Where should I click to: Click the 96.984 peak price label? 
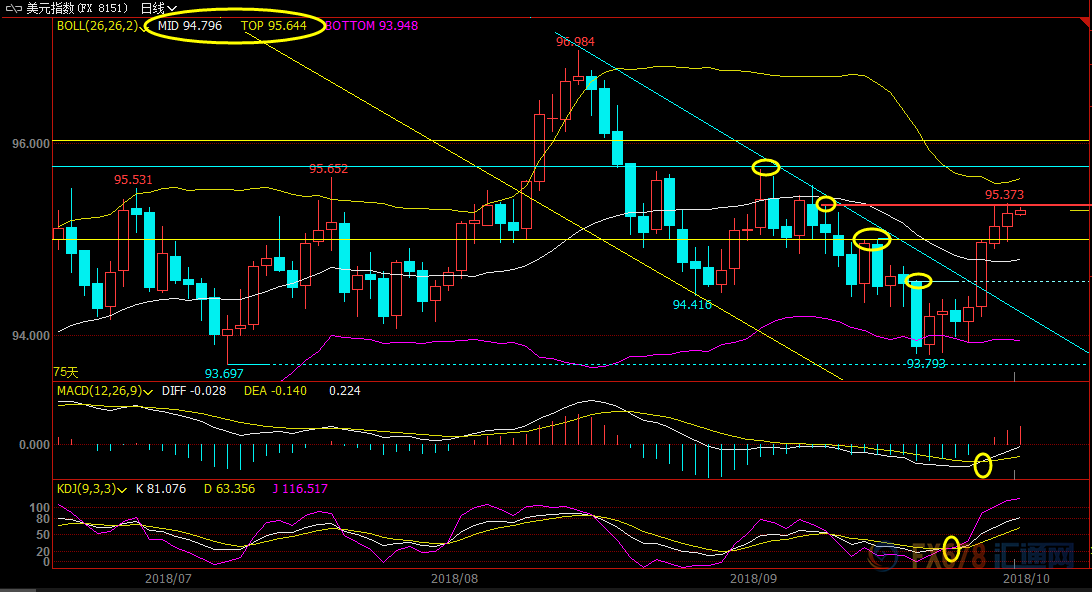pyautogui.click(x=575, y=42)
